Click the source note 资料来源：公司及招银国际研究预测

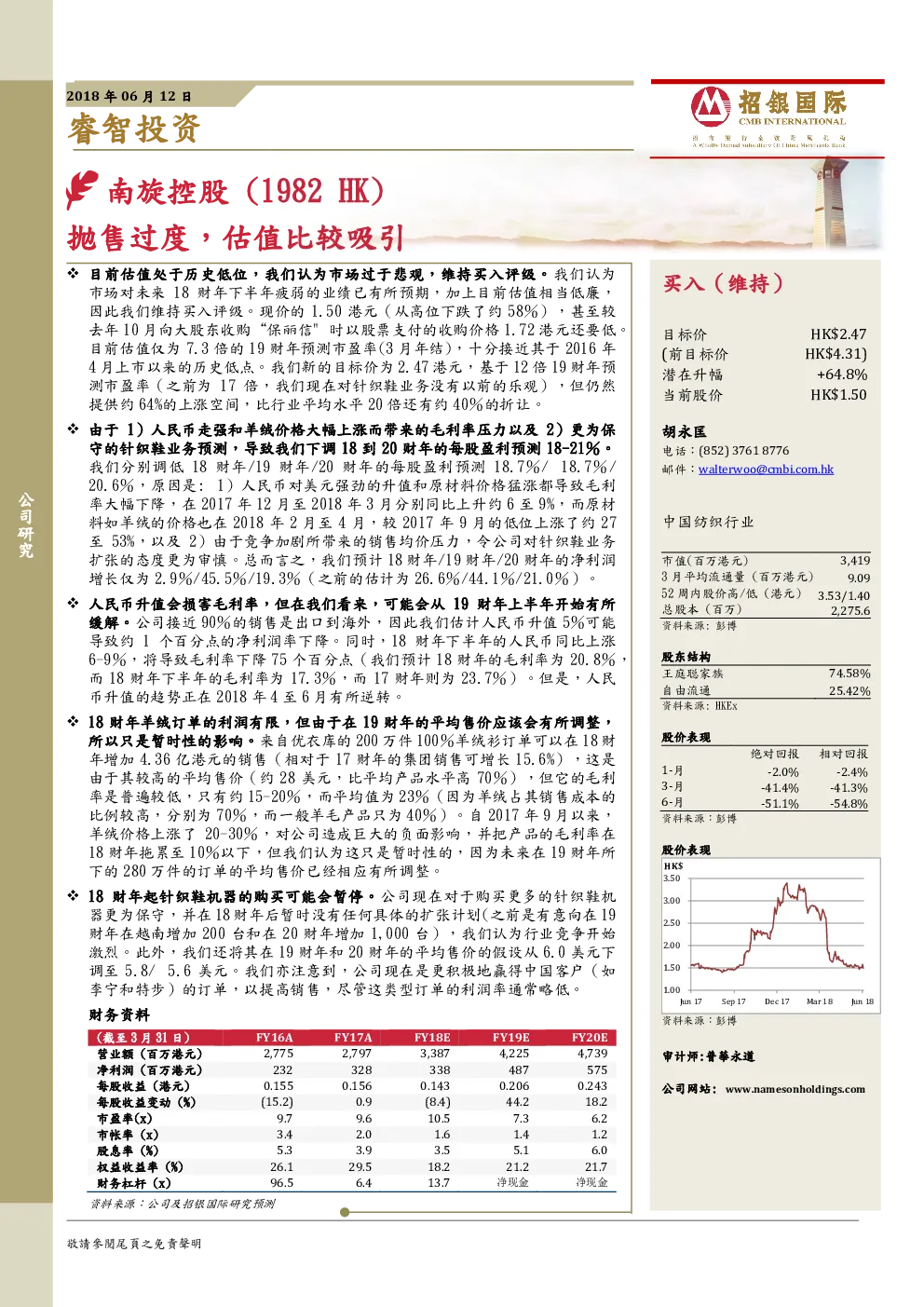183,1204
